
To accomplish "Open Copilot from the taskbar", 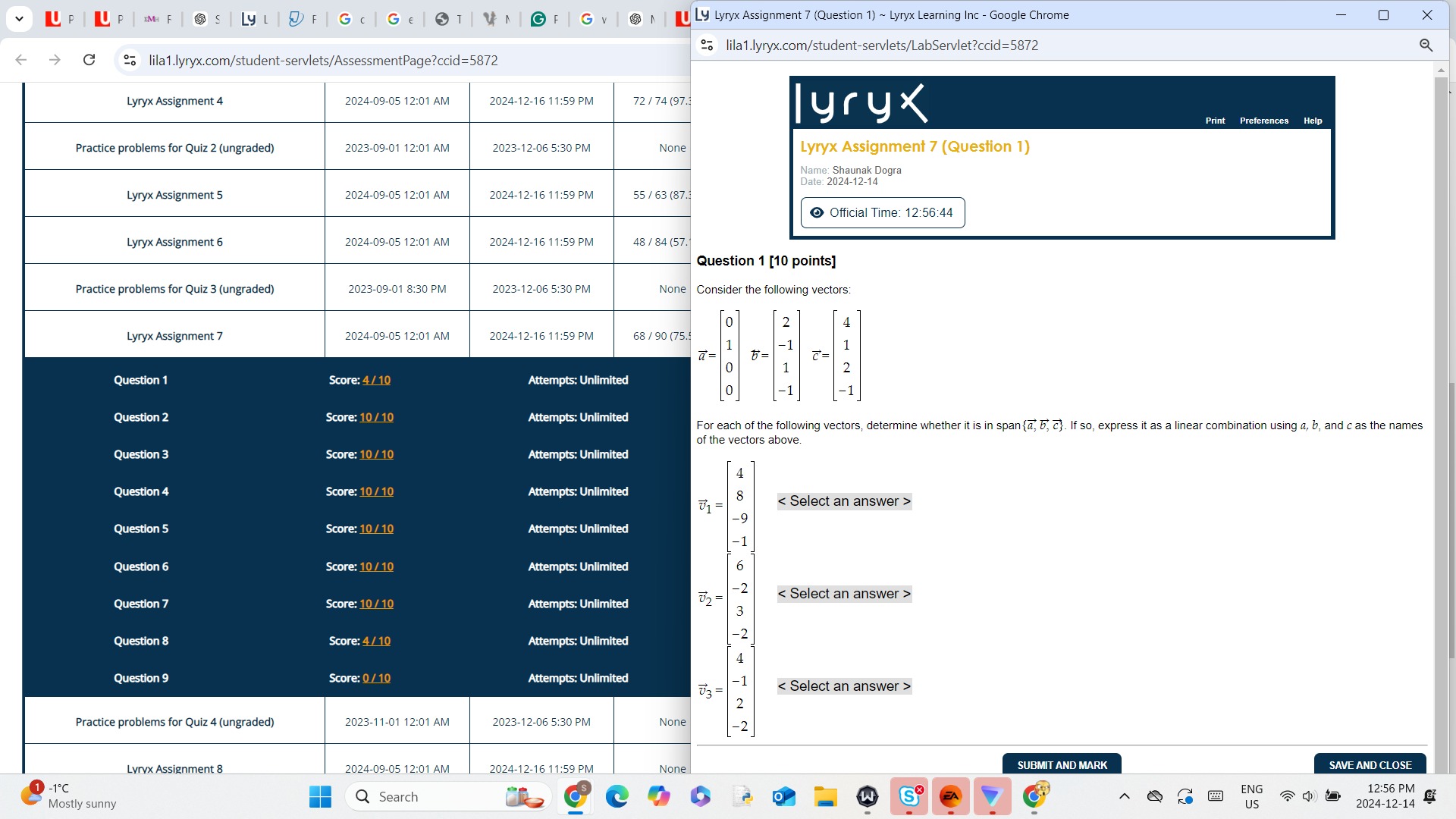I will pos(659,796).
